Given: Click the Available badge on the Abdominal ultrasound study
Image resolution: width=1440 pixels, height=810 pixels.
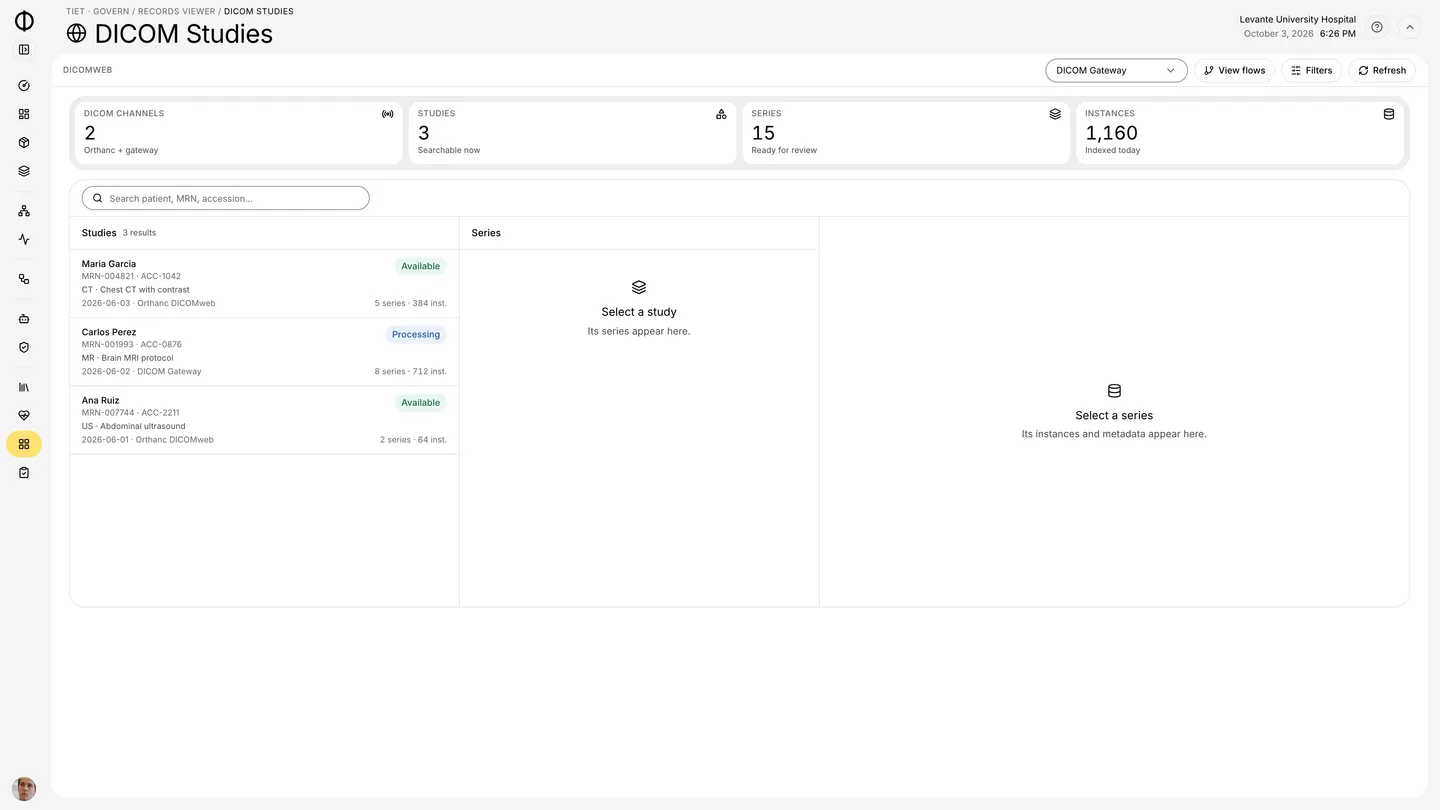Looking at the screenshot, I should [420, 403].
